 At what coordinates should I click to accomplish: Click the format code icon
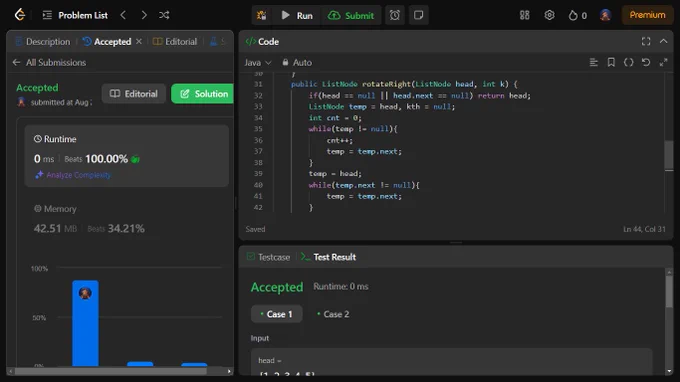[594, 62]
